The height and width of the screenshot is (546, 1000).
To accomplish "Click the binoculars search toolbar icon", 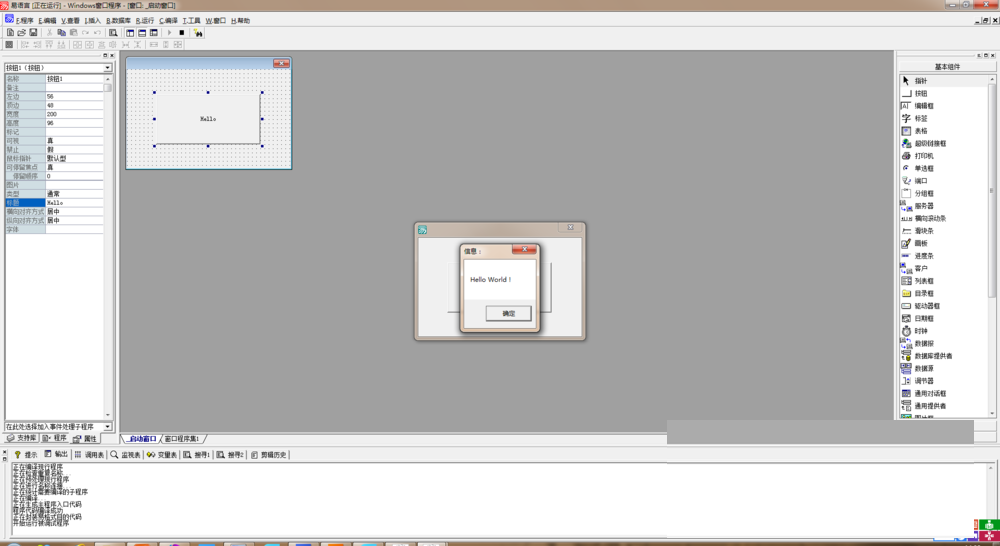I will (x=198, y=33).
